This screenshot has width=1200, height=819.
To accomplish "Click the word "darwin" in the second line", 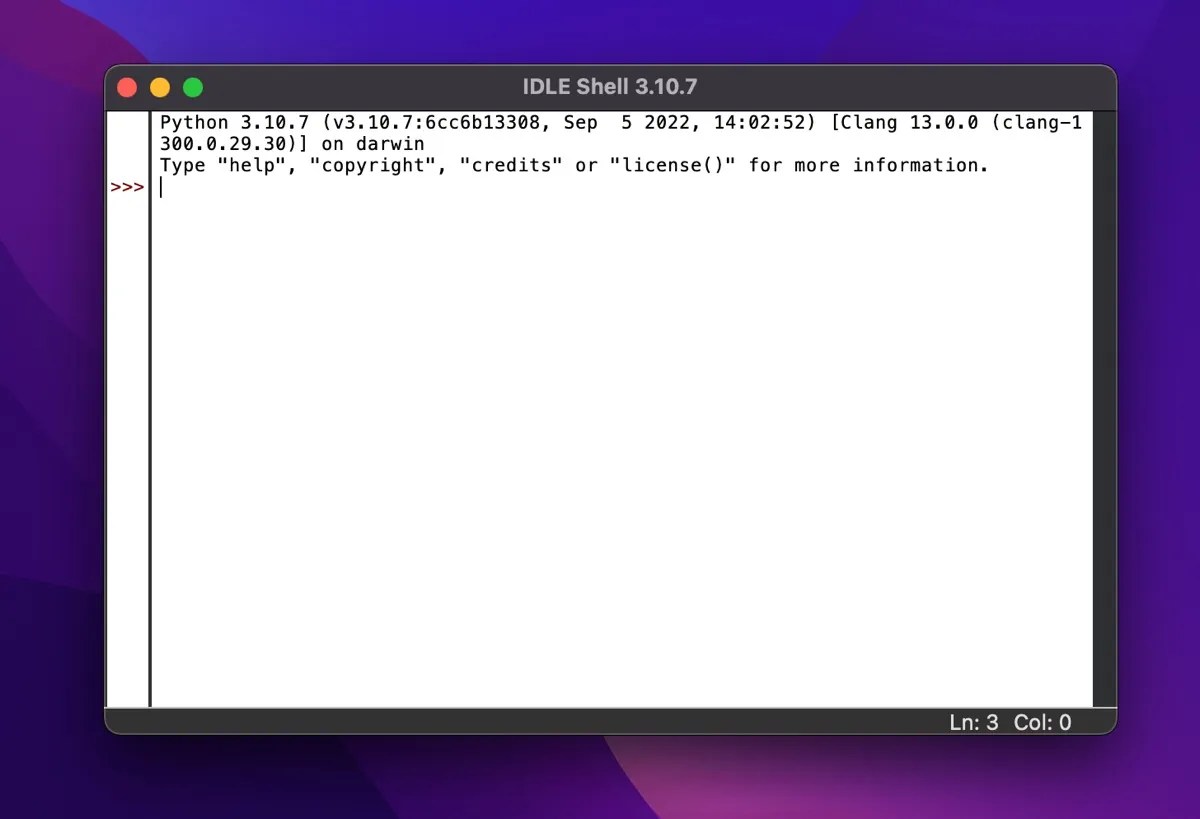I will pos(390,143).
